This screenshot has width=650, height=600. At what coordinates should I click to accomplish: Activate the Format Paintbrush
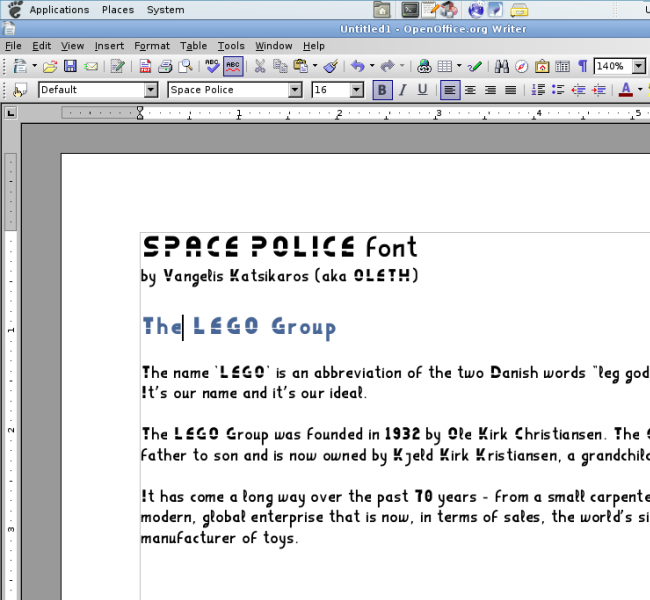(331, 66)
